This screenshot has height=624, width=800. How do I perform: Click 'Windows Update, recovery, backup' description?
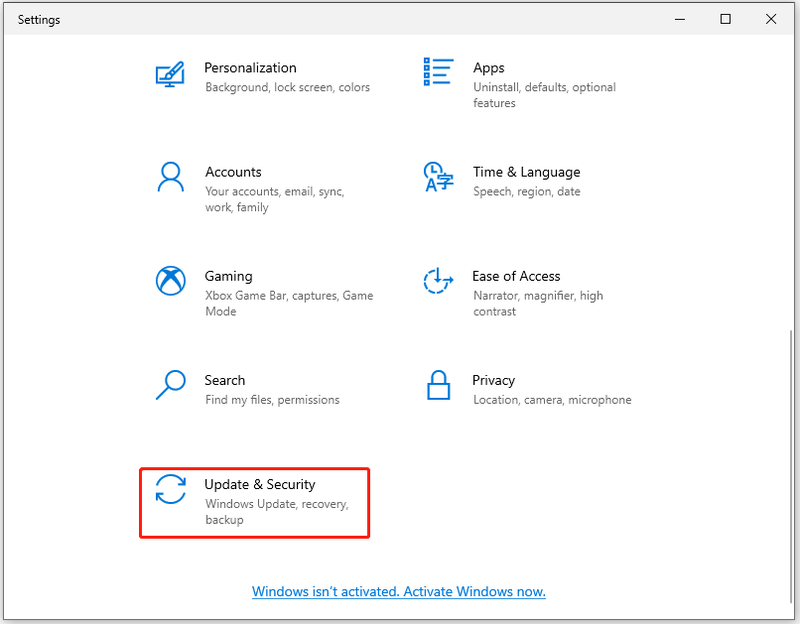277,511
